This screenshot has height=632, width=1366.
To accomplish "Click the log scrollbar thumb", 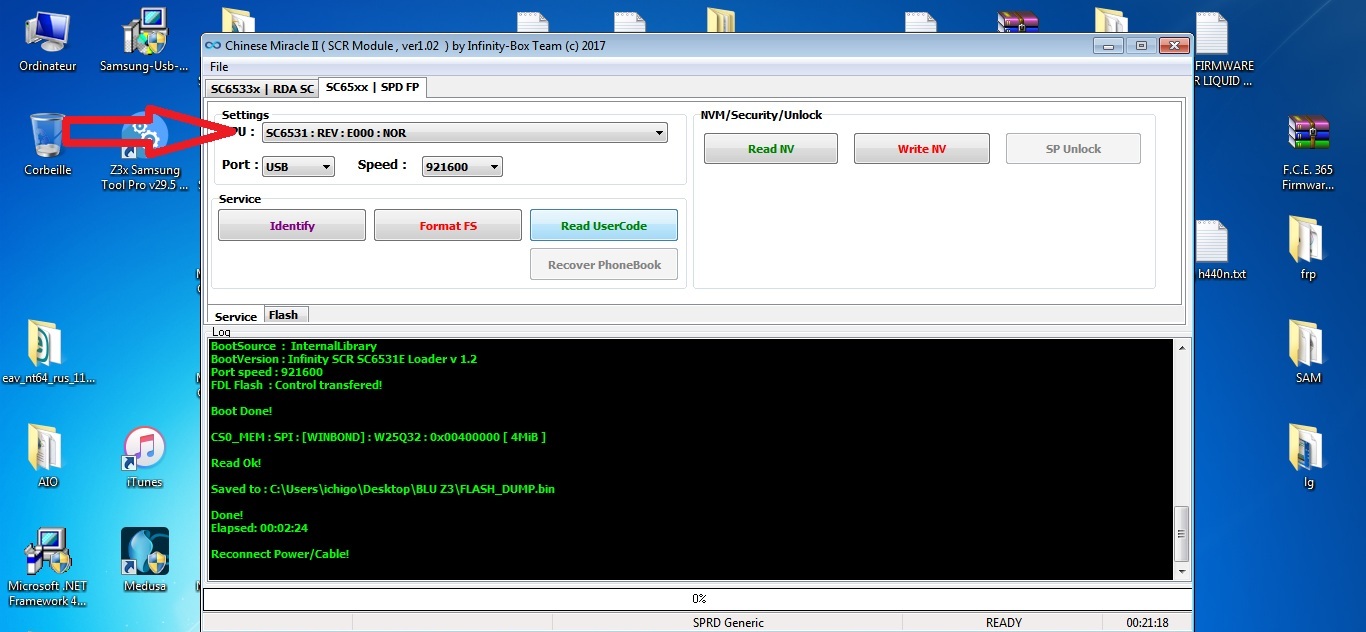I will point(1182,533).
